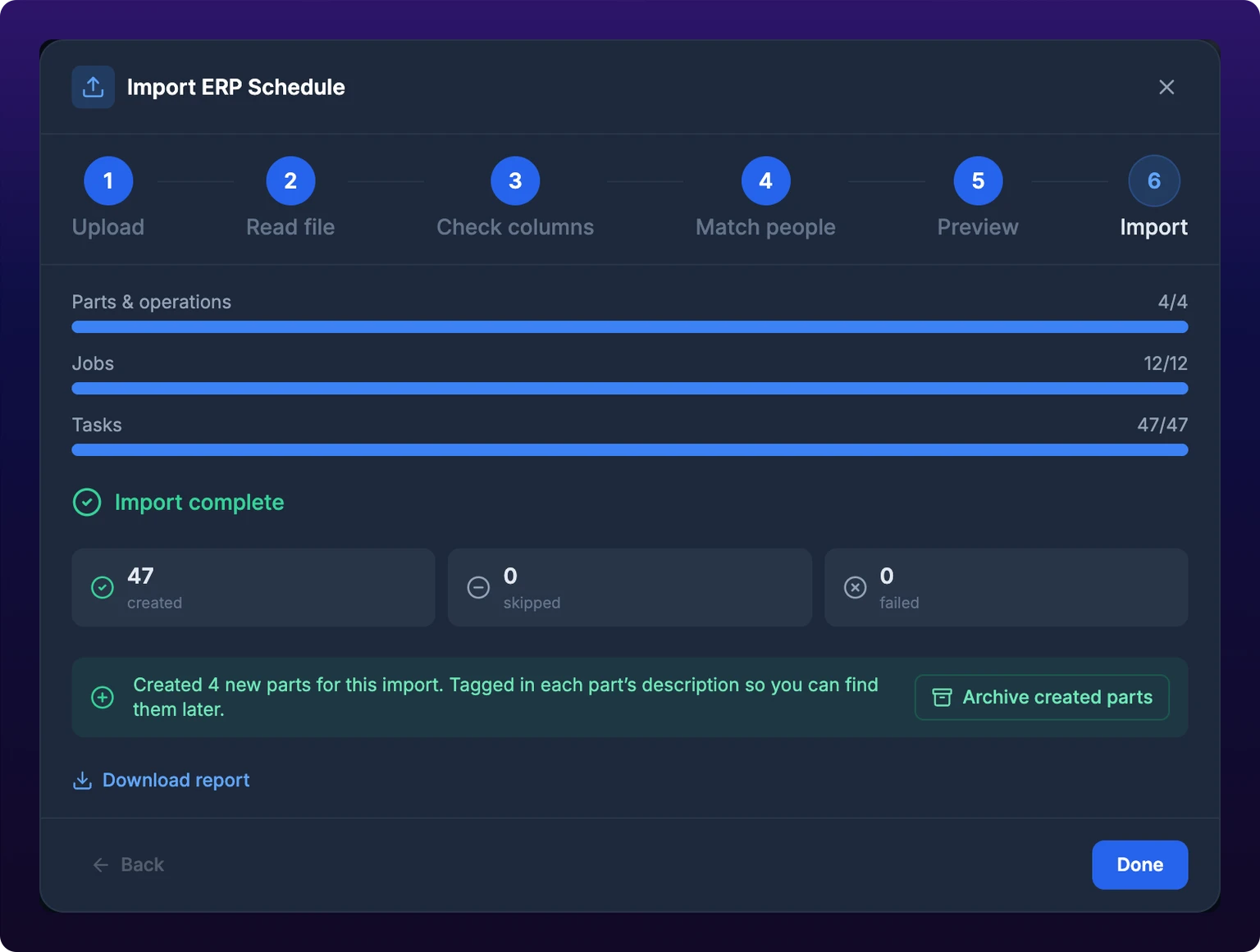Go Back to the previous step

pyautogui.click(x=128, y=864)
